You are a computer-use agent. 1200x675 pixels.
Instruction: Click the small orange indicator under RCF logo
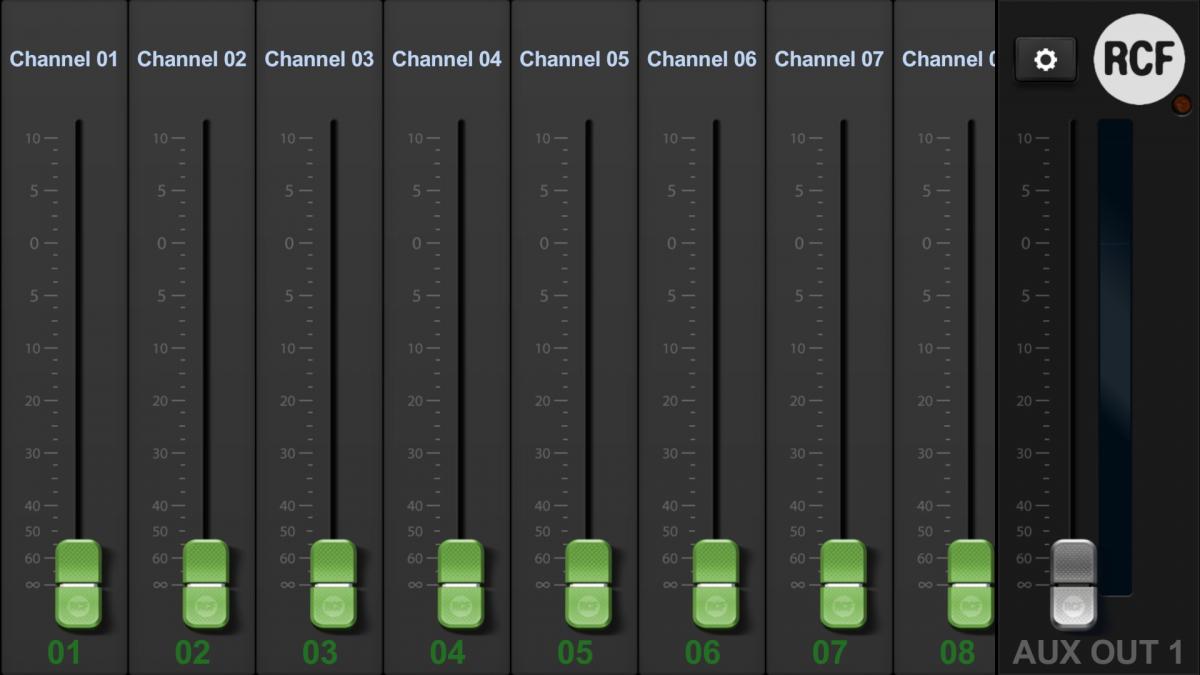[x=1181, y=104]
